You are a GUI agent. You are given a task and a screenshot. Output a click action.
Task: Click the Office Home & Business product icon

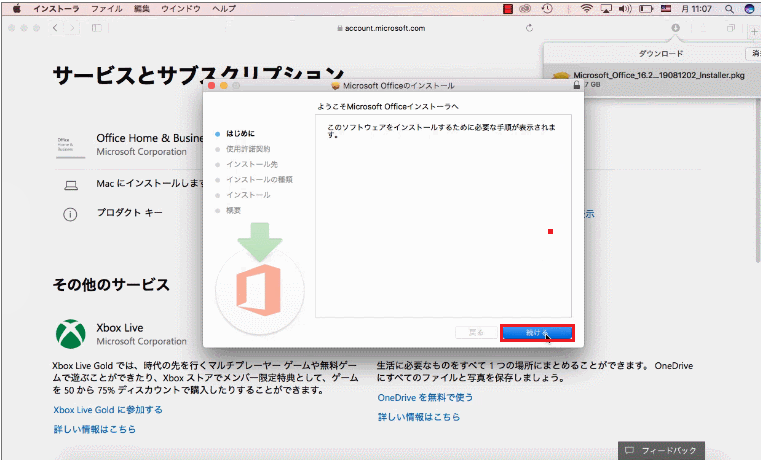[70, 146]
